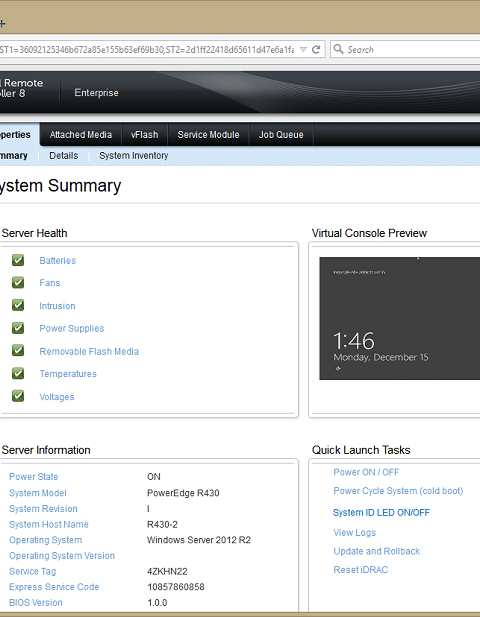Select the Windows Server 2012 R2 value
This screenshot has width=480, height=617.
pyautogui.click(x=199, y=540)
